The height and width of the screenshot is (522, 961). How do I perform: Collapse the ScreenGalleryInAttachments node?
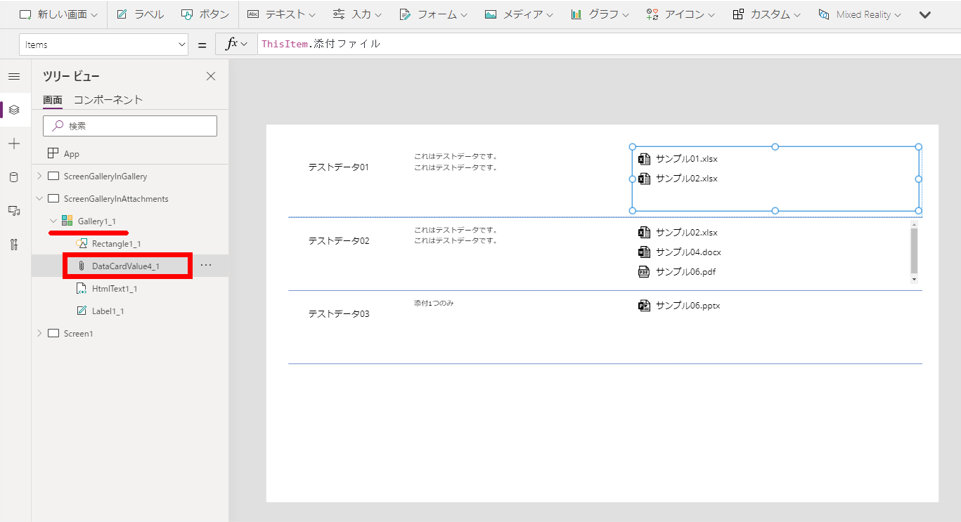[39, 199]
